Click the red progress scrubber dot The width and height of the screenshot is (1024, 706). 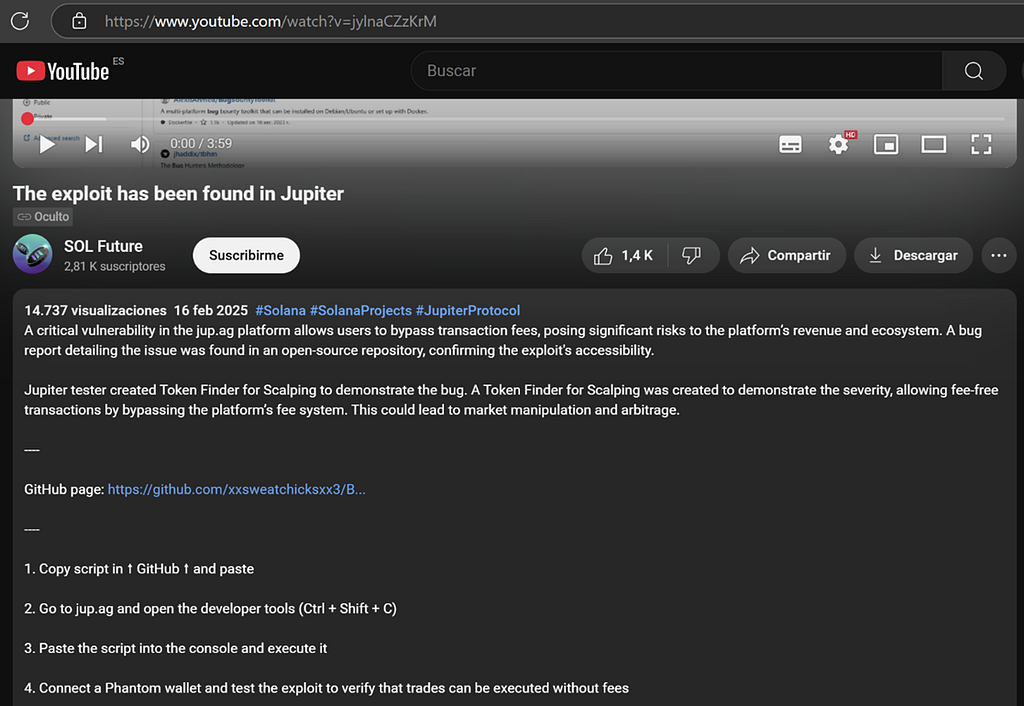[x=27, y=119]
